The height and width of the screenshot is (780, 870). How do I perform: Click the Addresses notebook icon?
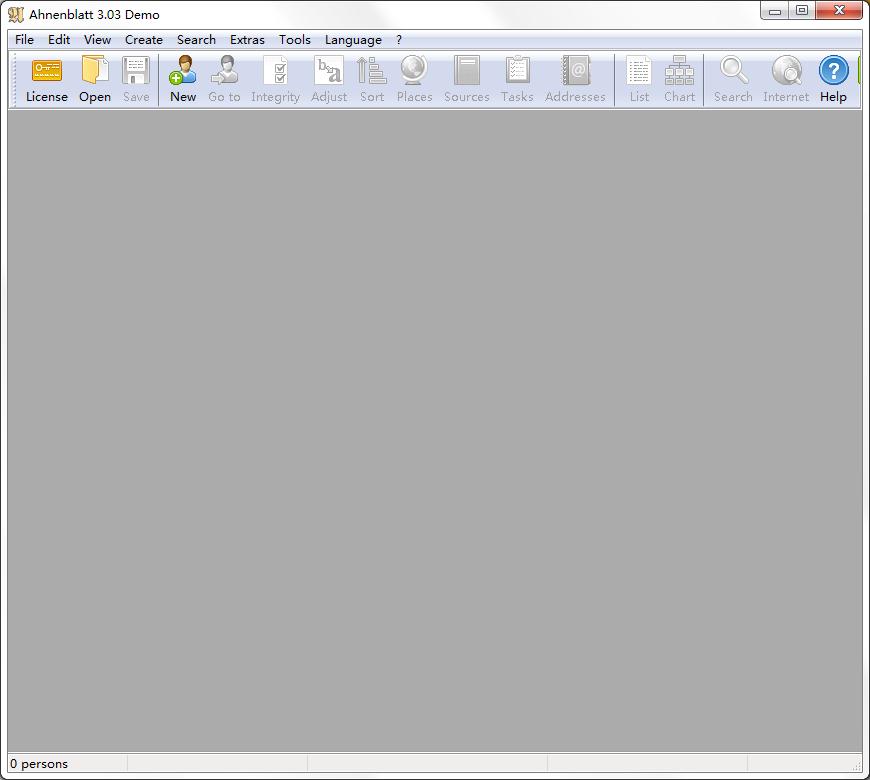pyautogui.click(x=575, y=72)
